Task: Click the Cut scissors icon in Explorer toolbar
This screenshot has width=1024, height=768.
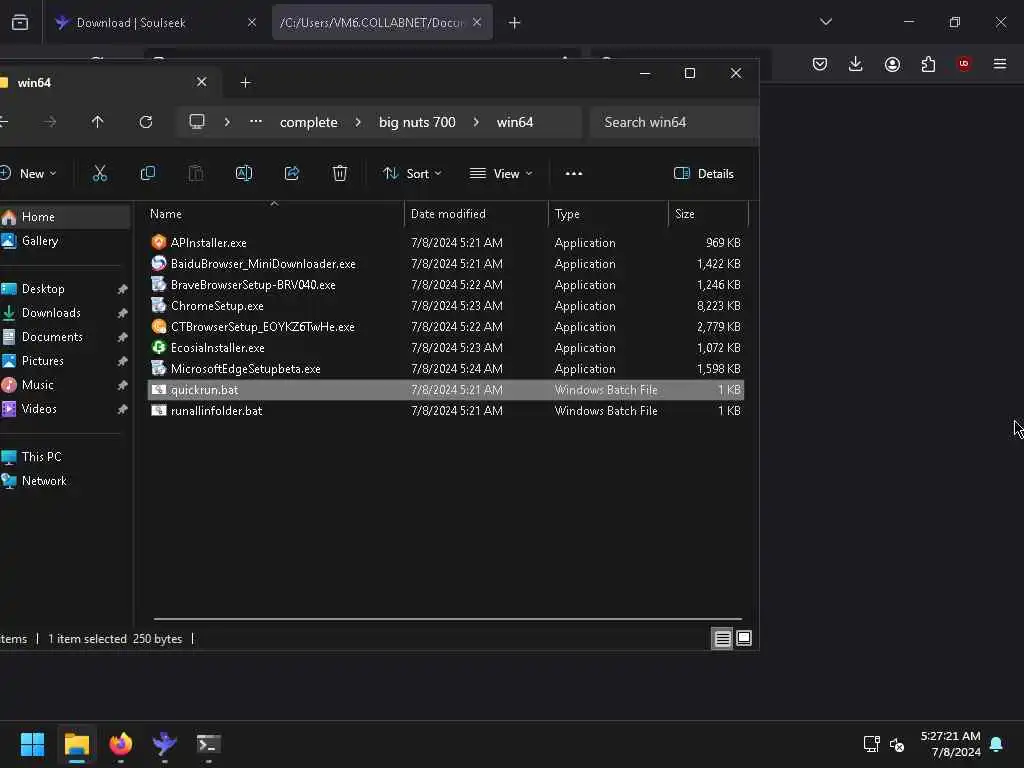Action: (x=99, y=174)
